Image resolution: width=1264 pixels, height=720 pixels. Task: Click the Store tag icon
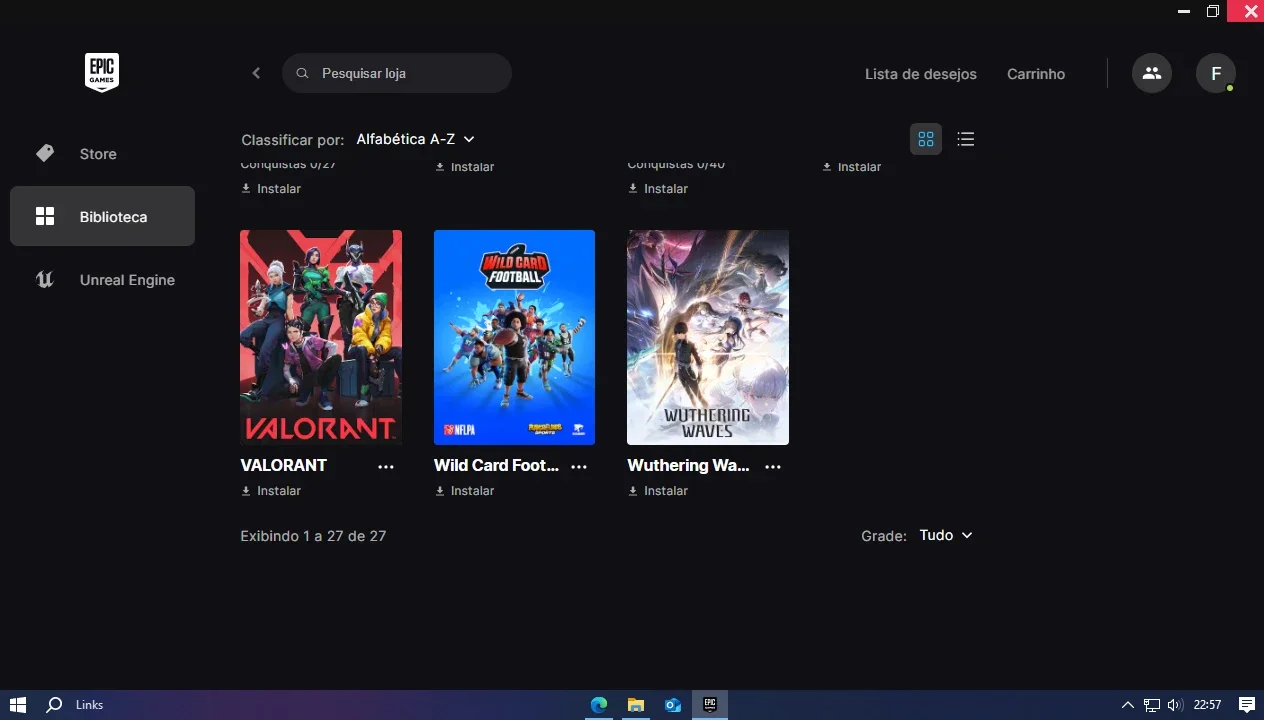[x=45, y=153]
